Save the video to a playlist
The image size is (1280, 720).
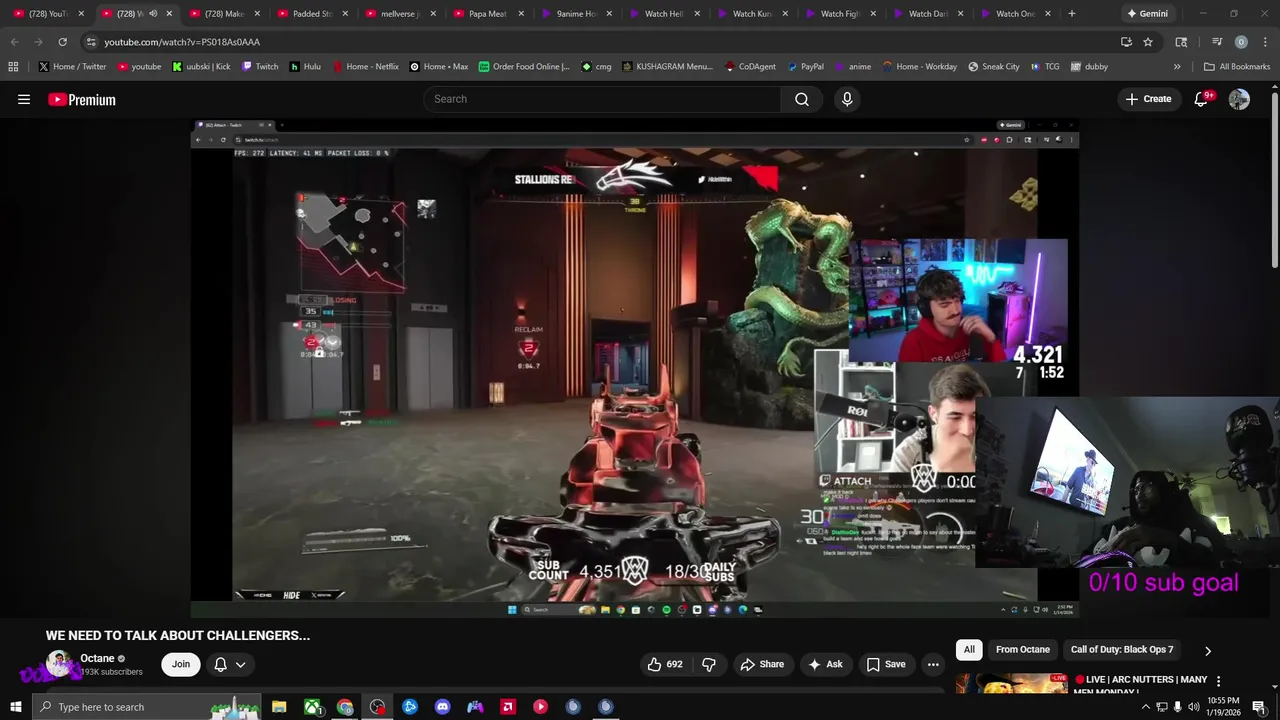click(886, 664)
